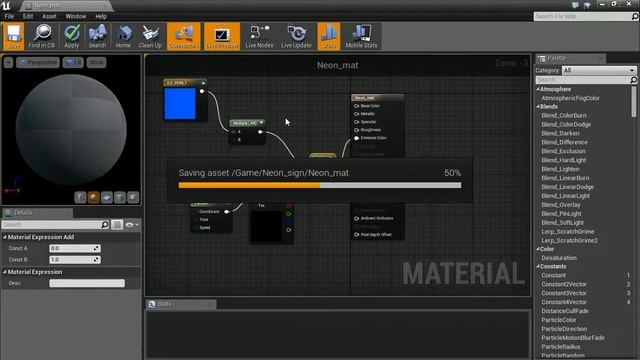Click the Details search magnifier icon
This screenshot has height=360, width=640.
point(105,224)
